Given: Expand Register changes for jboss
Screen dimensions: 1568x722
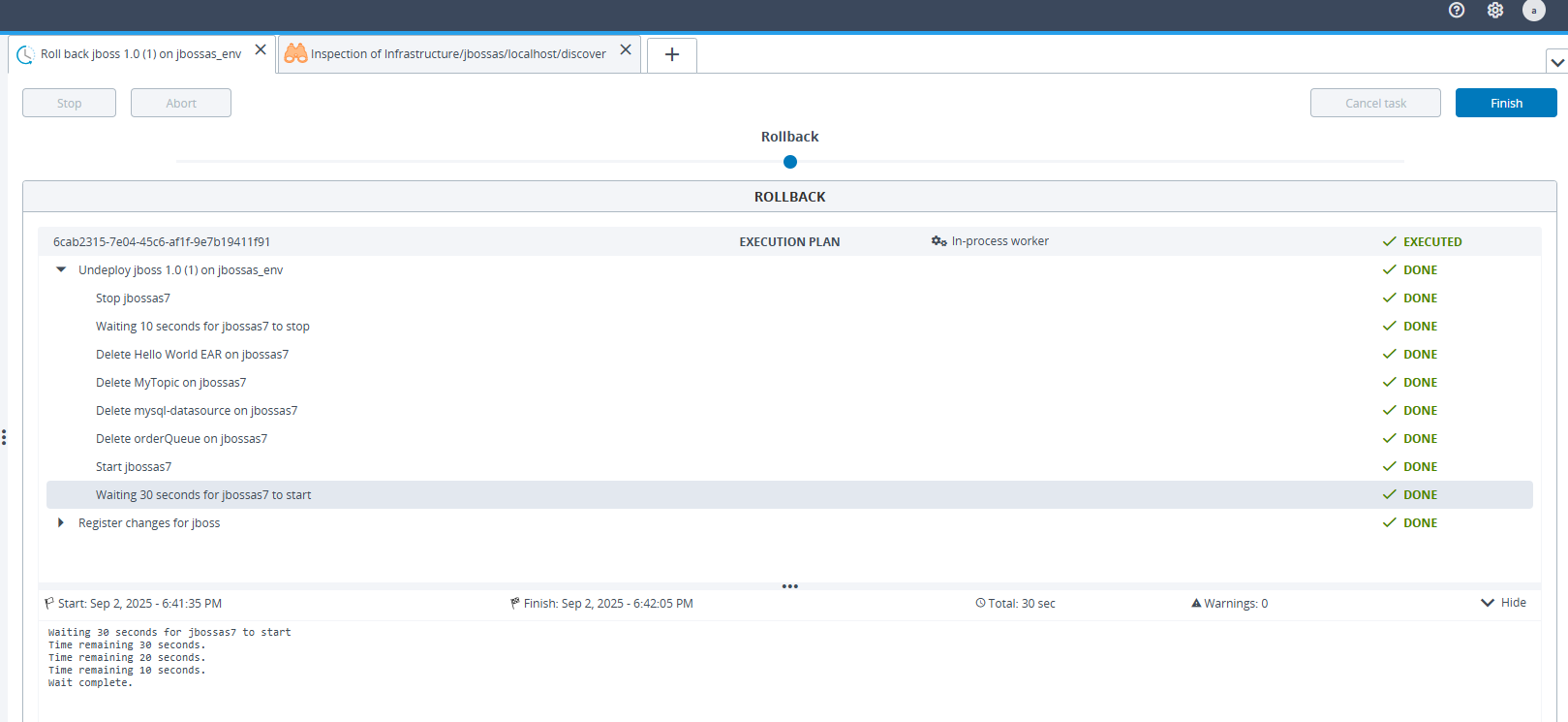Looking at the screenshot, I should [x=61, y=523].
